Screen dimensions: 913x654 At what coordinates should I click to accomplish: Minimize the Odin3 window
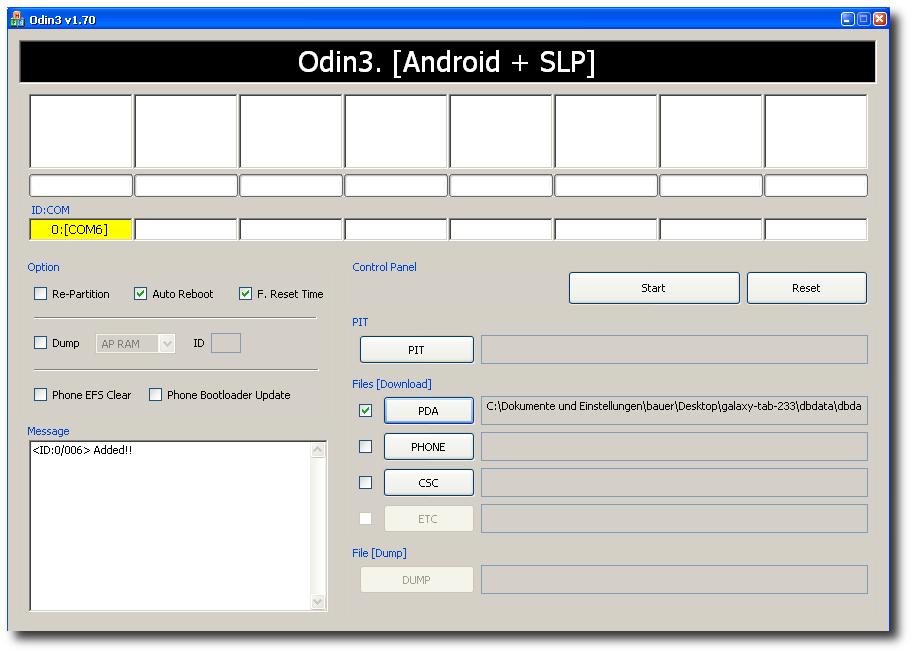[x=848, y=19]
